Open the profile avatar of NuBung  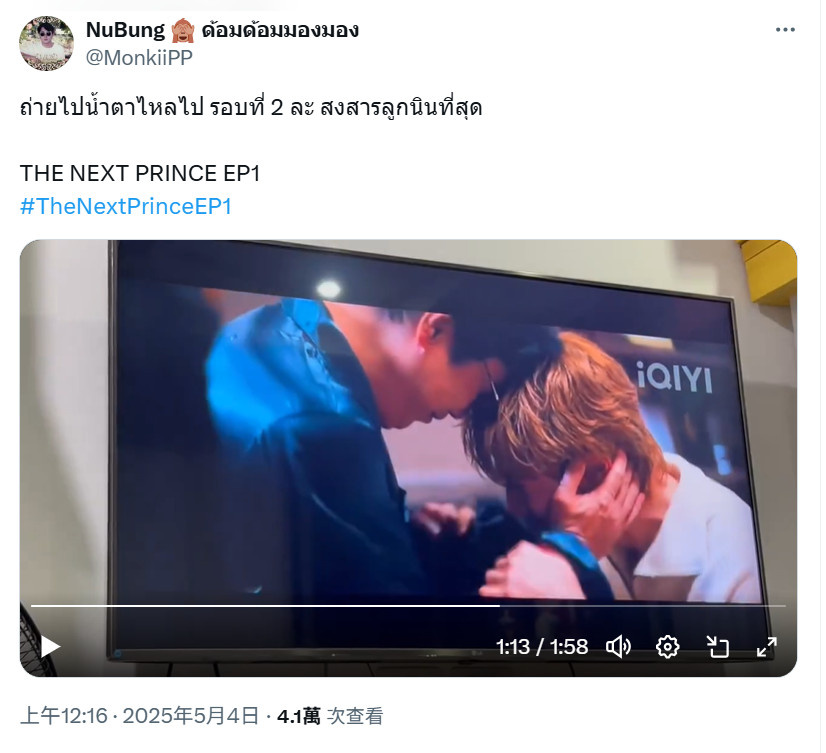point(46,43)
